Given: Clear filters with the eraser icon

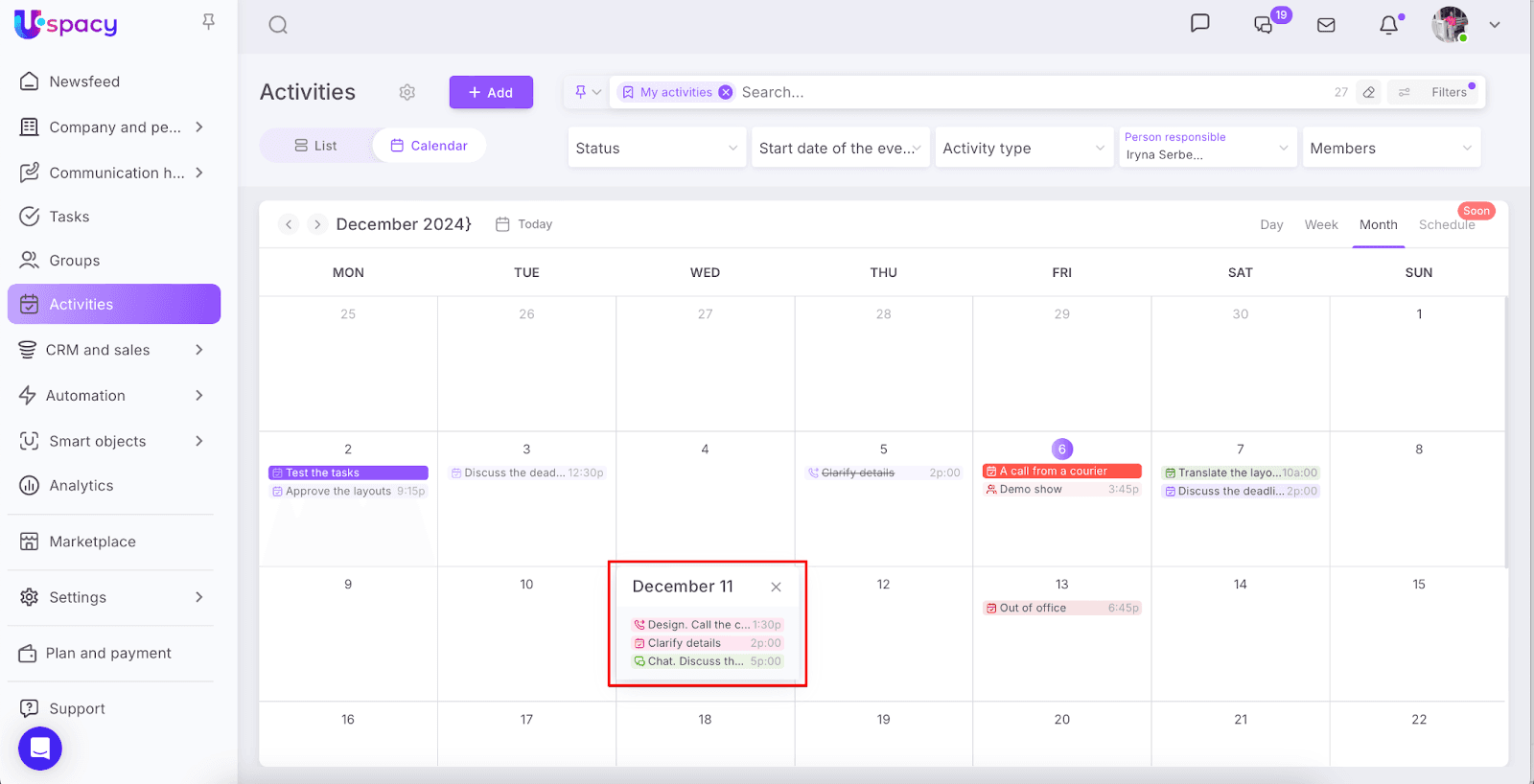Looking at the screenshot, I should [x=1369, y=92].
